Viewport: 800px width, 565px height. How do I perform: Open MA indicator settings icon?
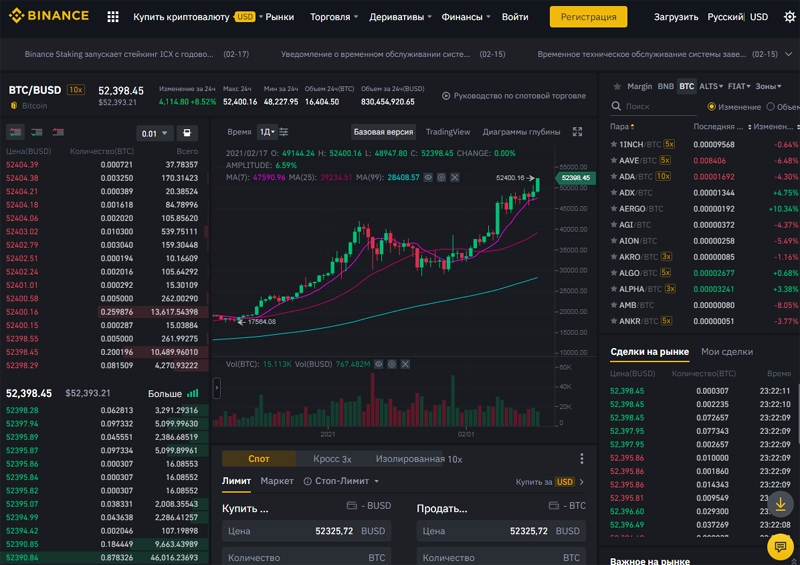tap(441, 178)
